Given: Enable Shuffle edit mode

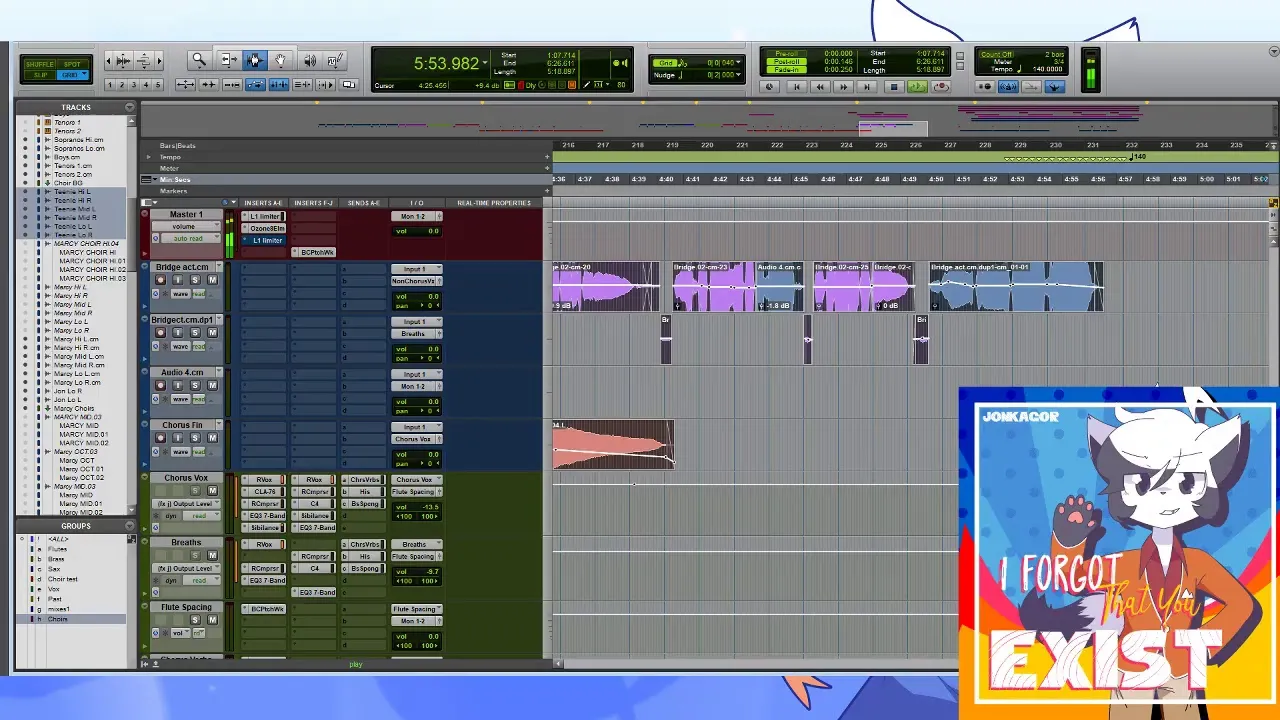Looking at the screenshot, I should tap(41, 65).
